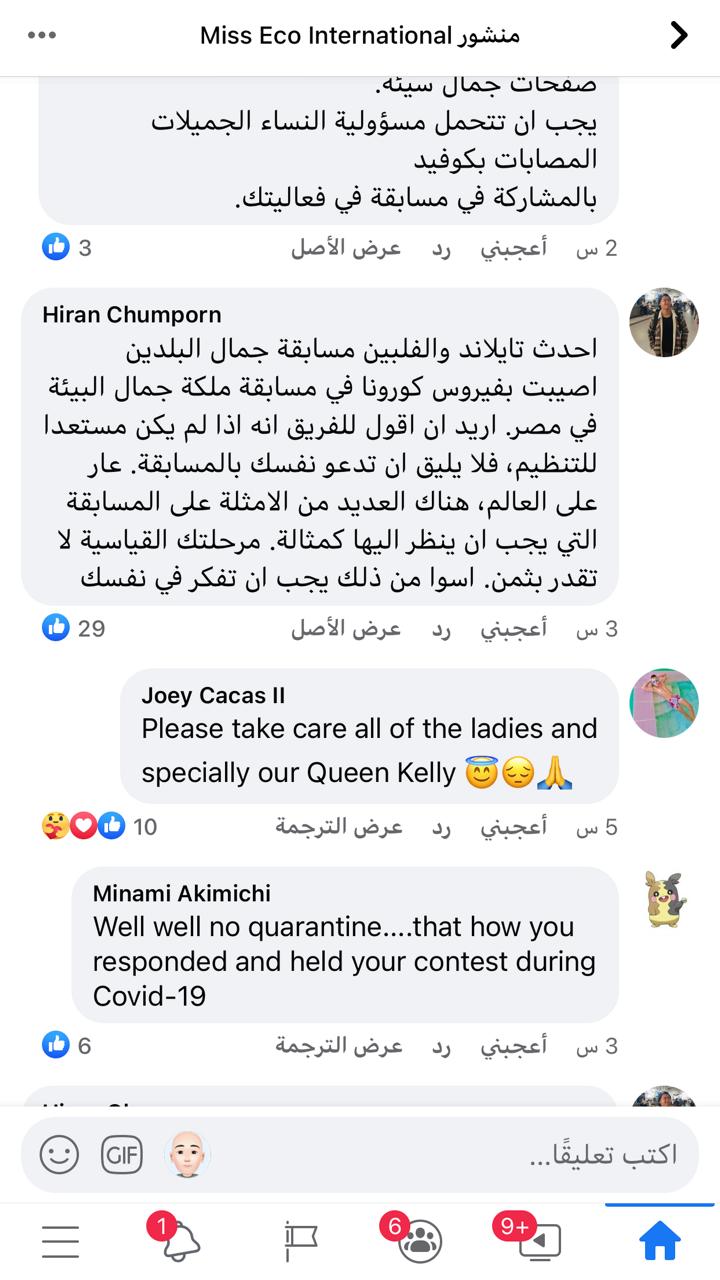The image size is (720, 1280).
Task: Open the three-dots more options menu
Action: pyautogui.click(x=42, y=36)
